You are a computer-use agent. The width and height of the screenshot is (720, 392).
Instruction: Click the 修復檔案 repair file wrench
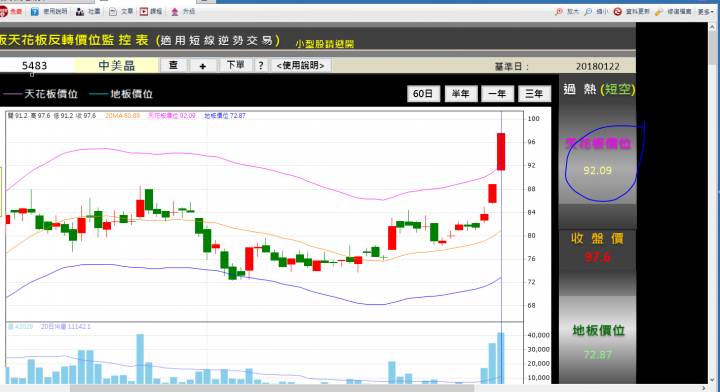659,11
